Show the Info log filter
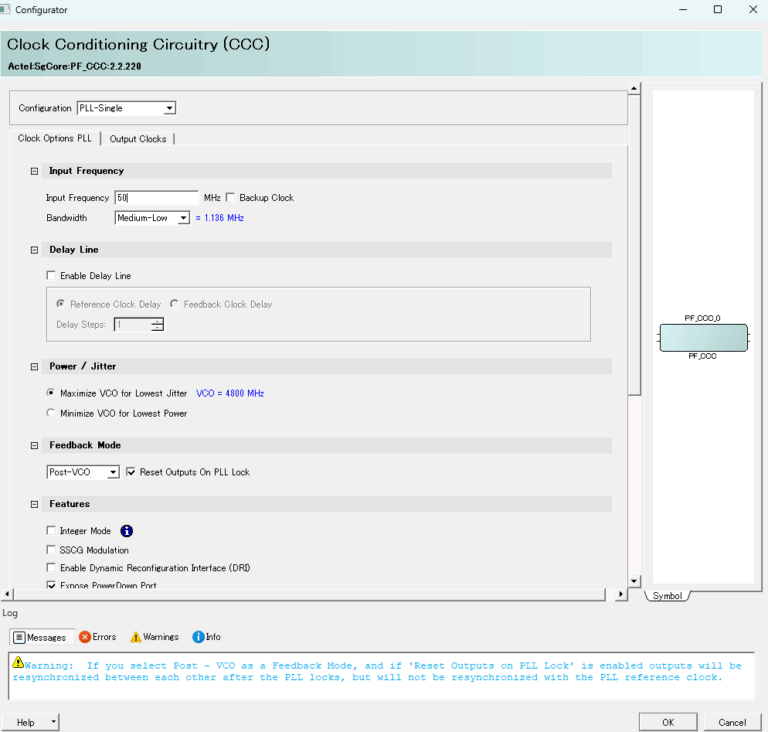768x732 pixels. click(206, 637)
